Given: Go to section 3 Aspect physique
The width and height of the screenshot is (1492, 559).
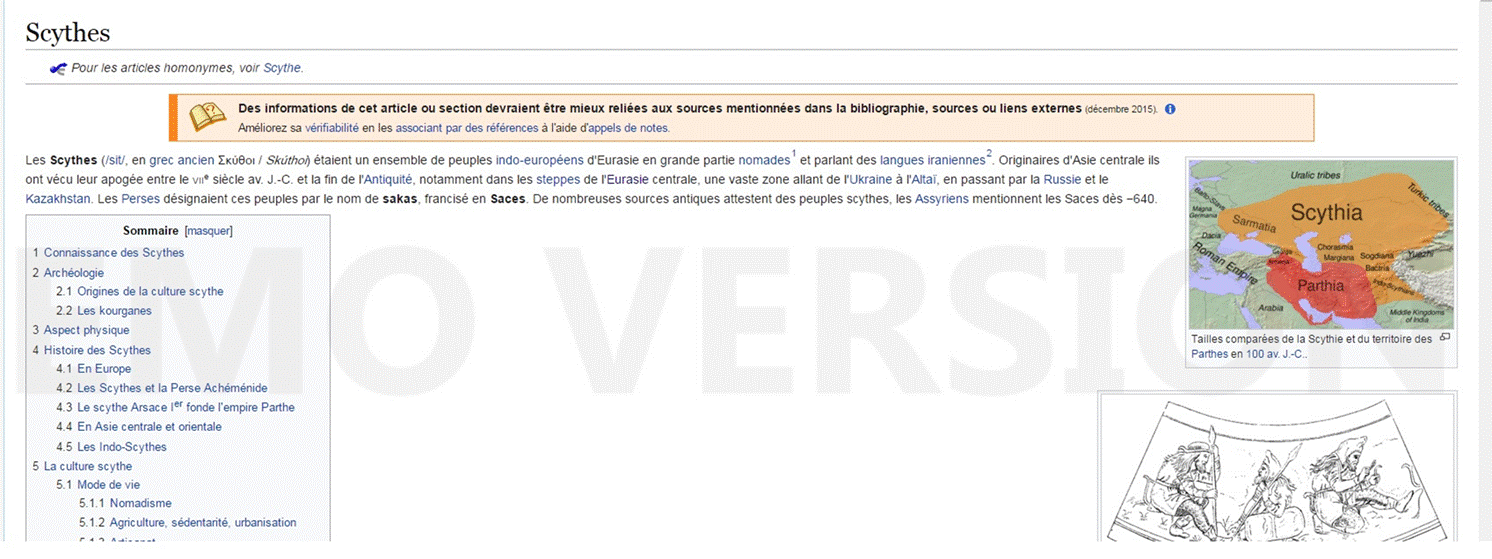Looking at the screenshot, I should point(81,331).
